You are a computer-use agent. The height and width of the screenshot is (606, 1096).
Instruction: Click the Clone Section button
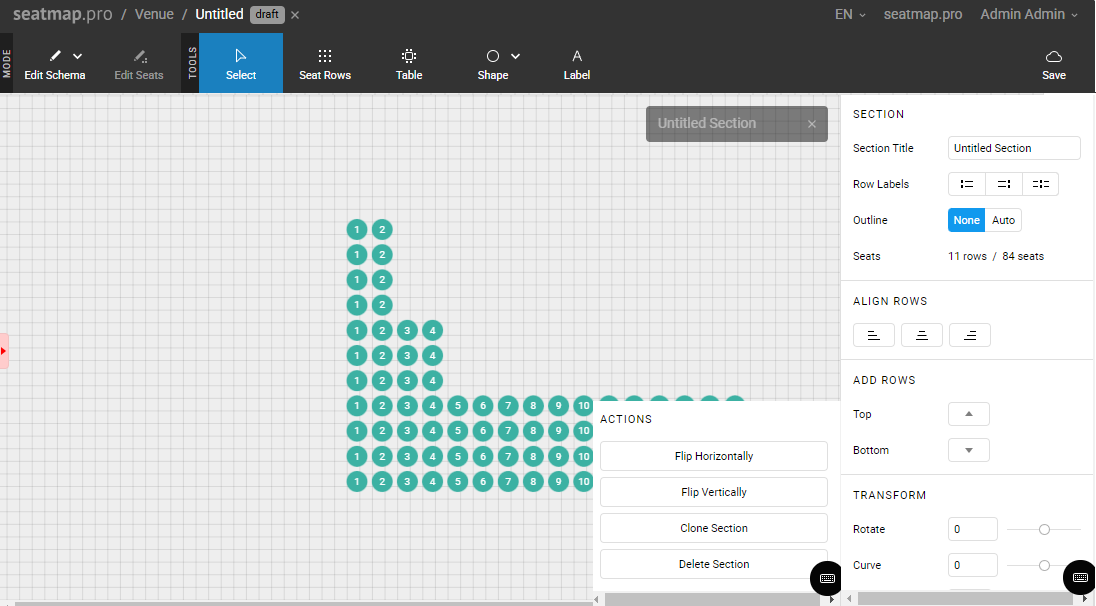click(x=713, y=528)
